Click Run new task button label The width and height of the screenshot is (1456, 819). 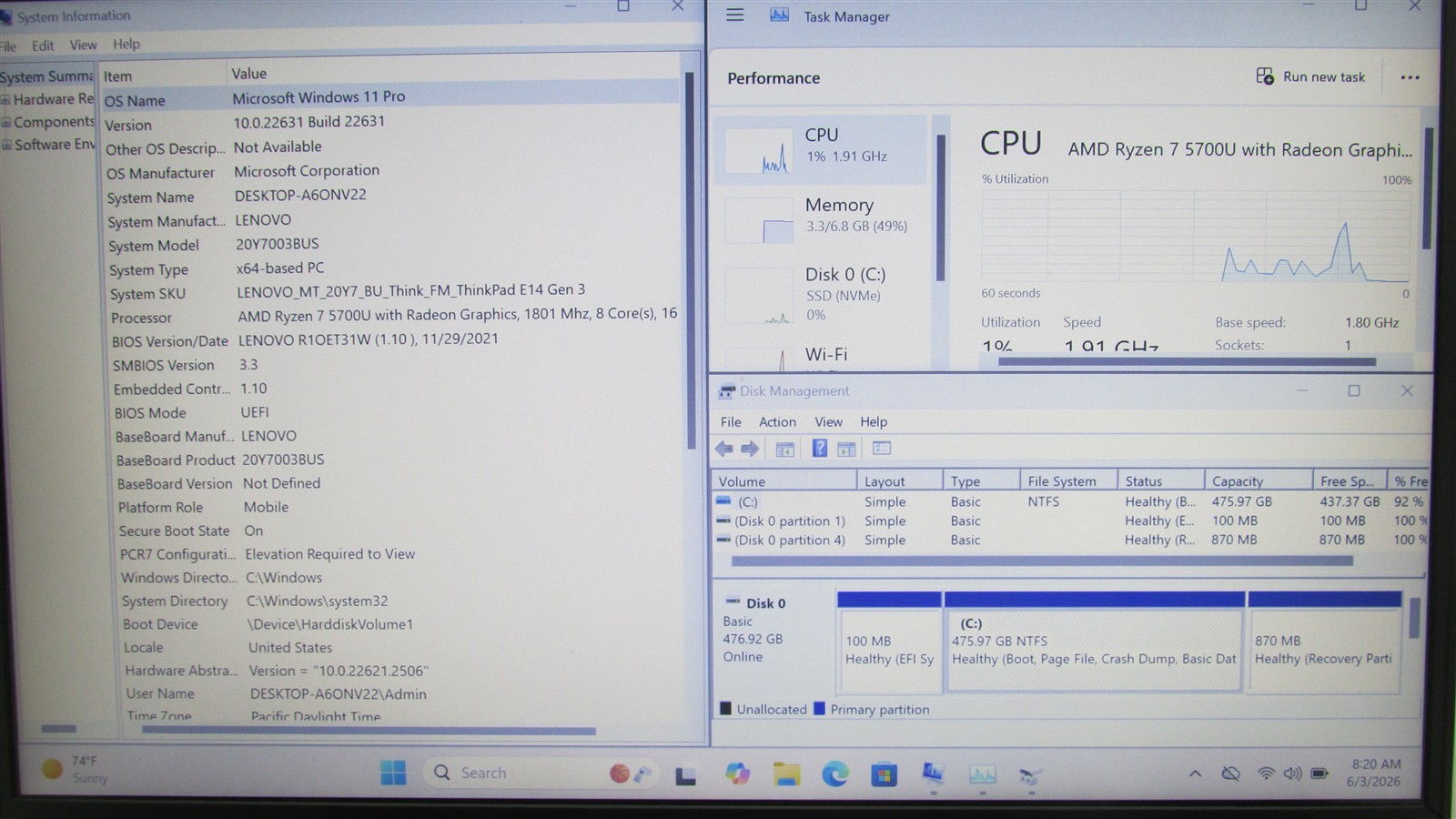coord(1324,77)
